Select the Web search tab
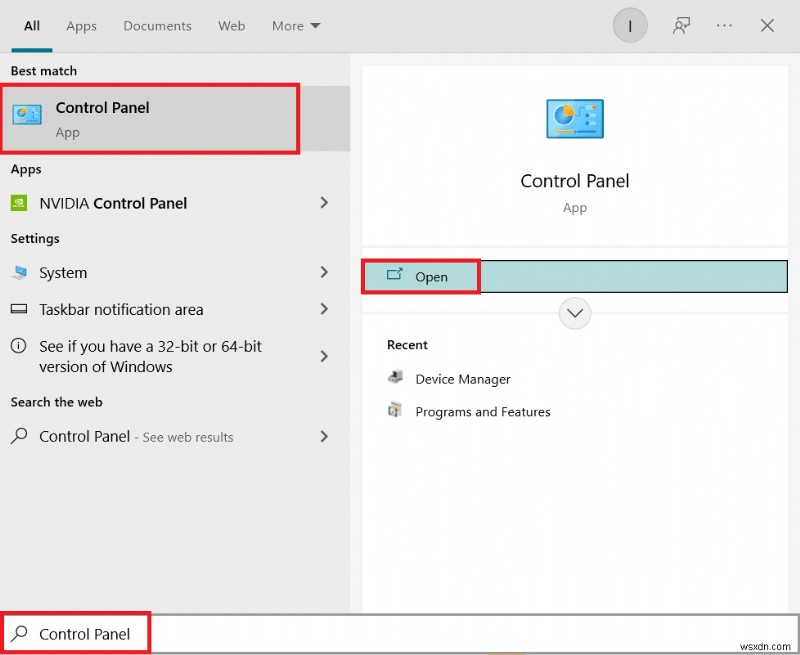 [231, 26]
